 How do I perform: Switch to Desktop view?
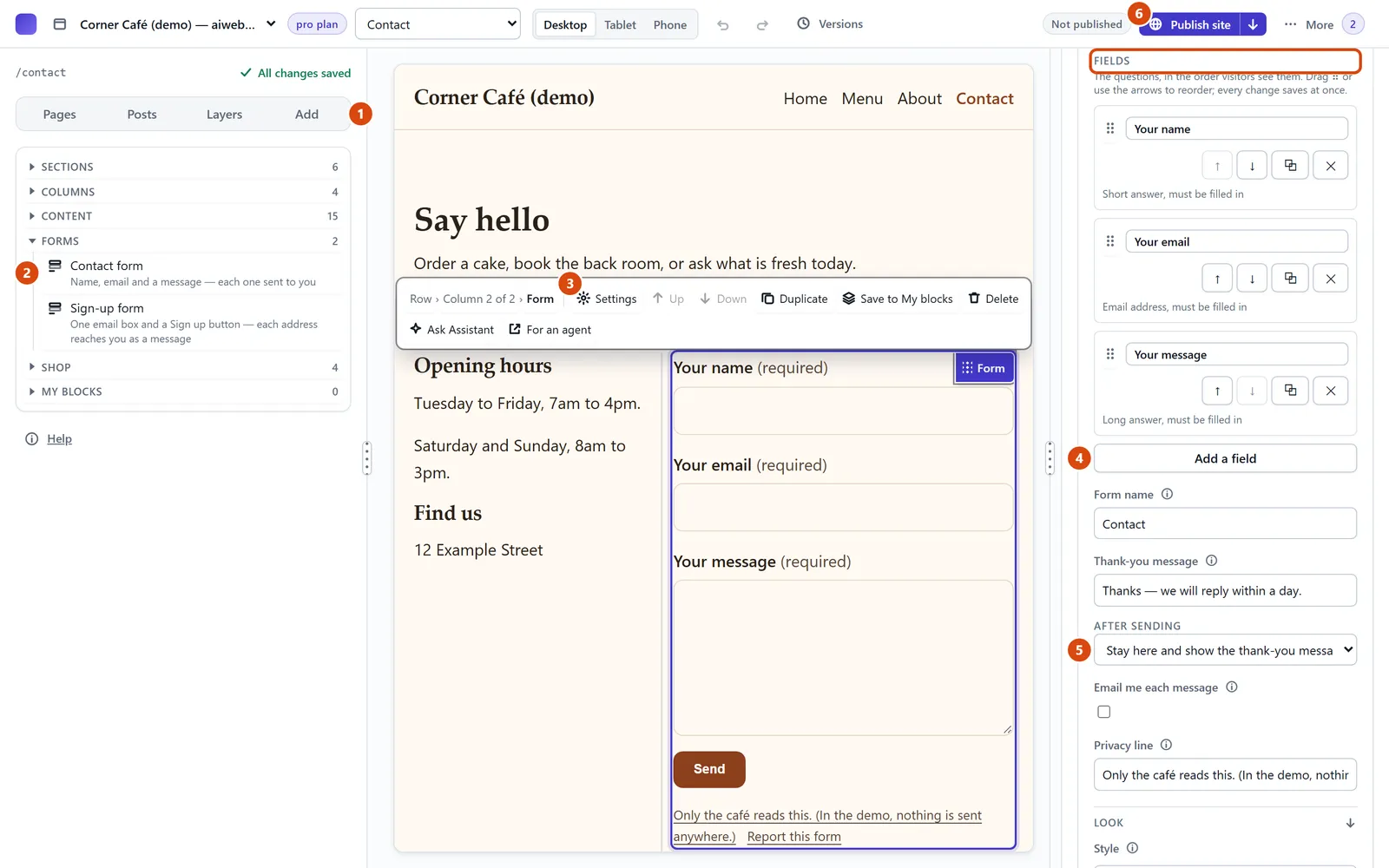tap(565, 24)
